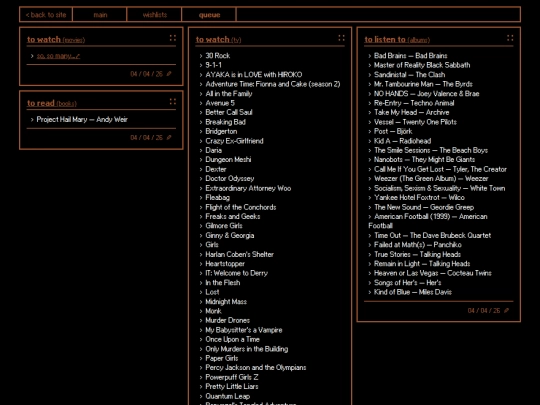Select 'Sandinista! — The Clash' album
Screen dimensions: 540x405
pos(409,74)
